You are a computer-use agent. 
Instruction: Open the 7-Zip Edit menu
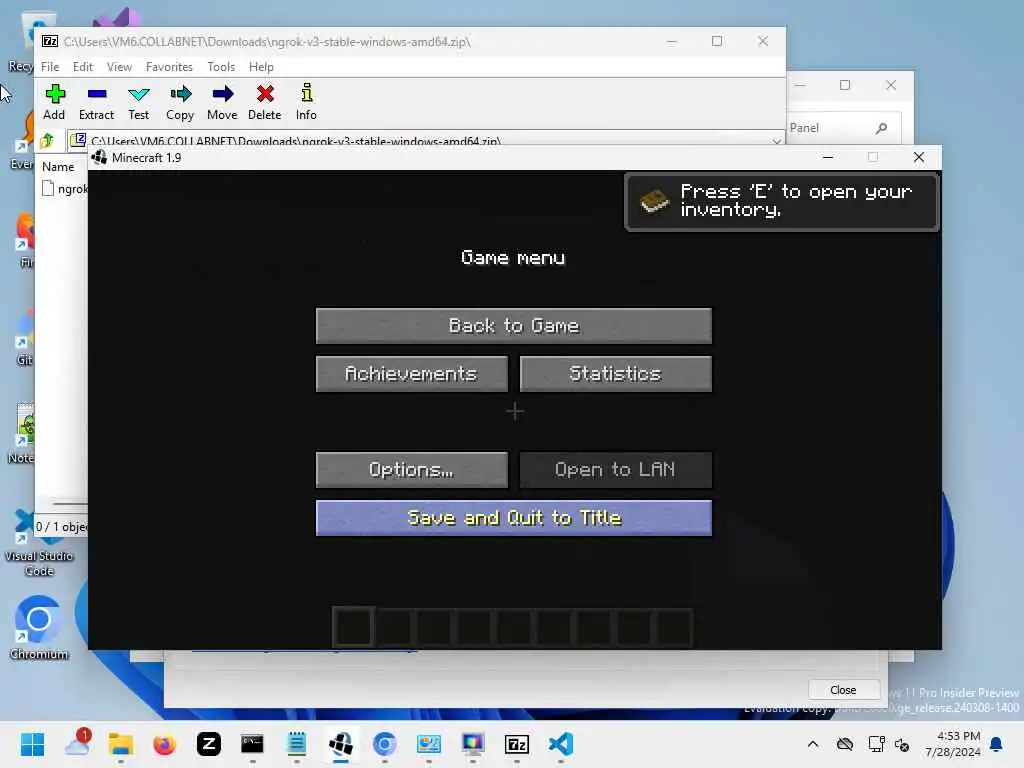point(83,67)
